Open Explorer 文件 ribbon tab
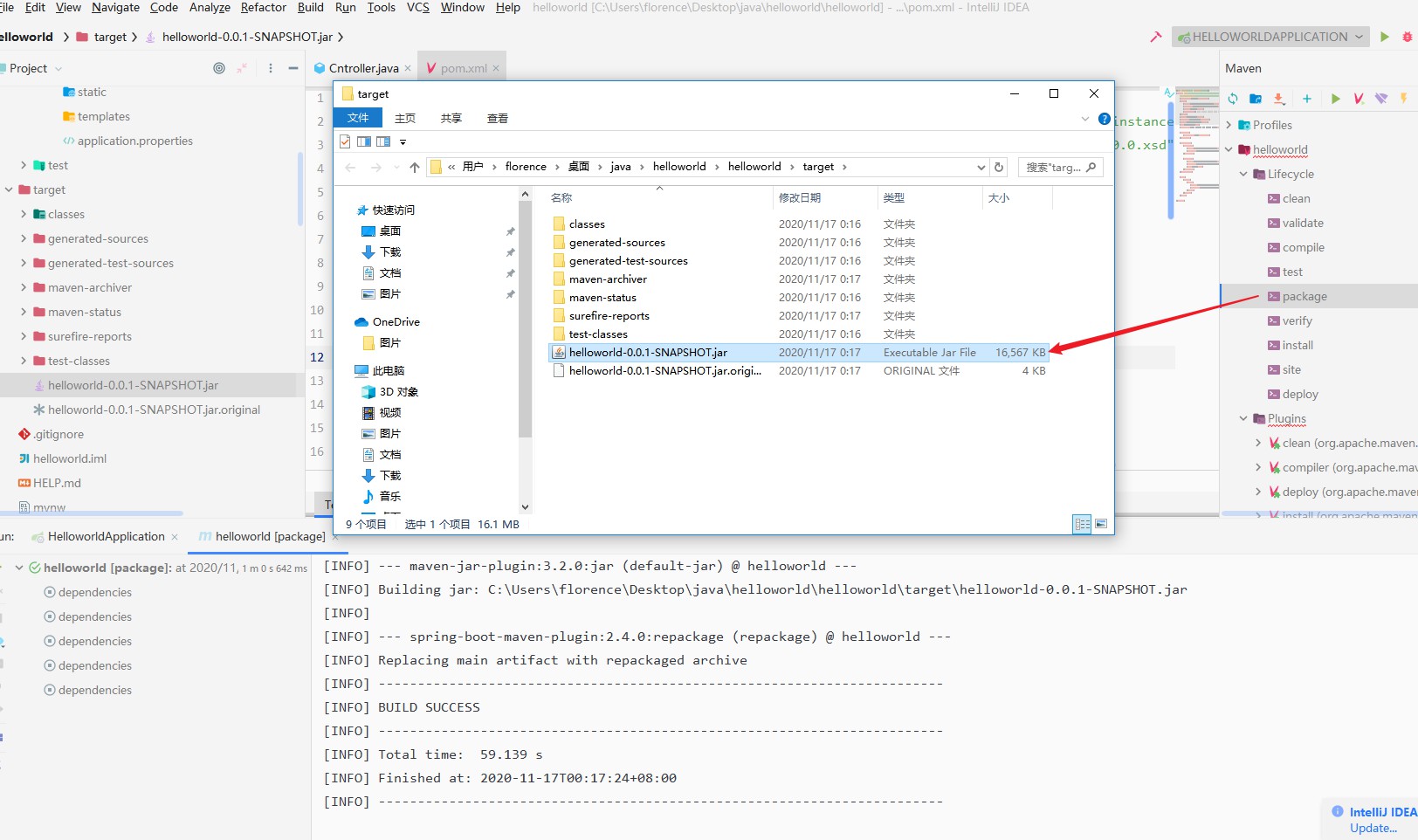Image resolution: width=1418 pixels, height=840 pixels. 358,118
